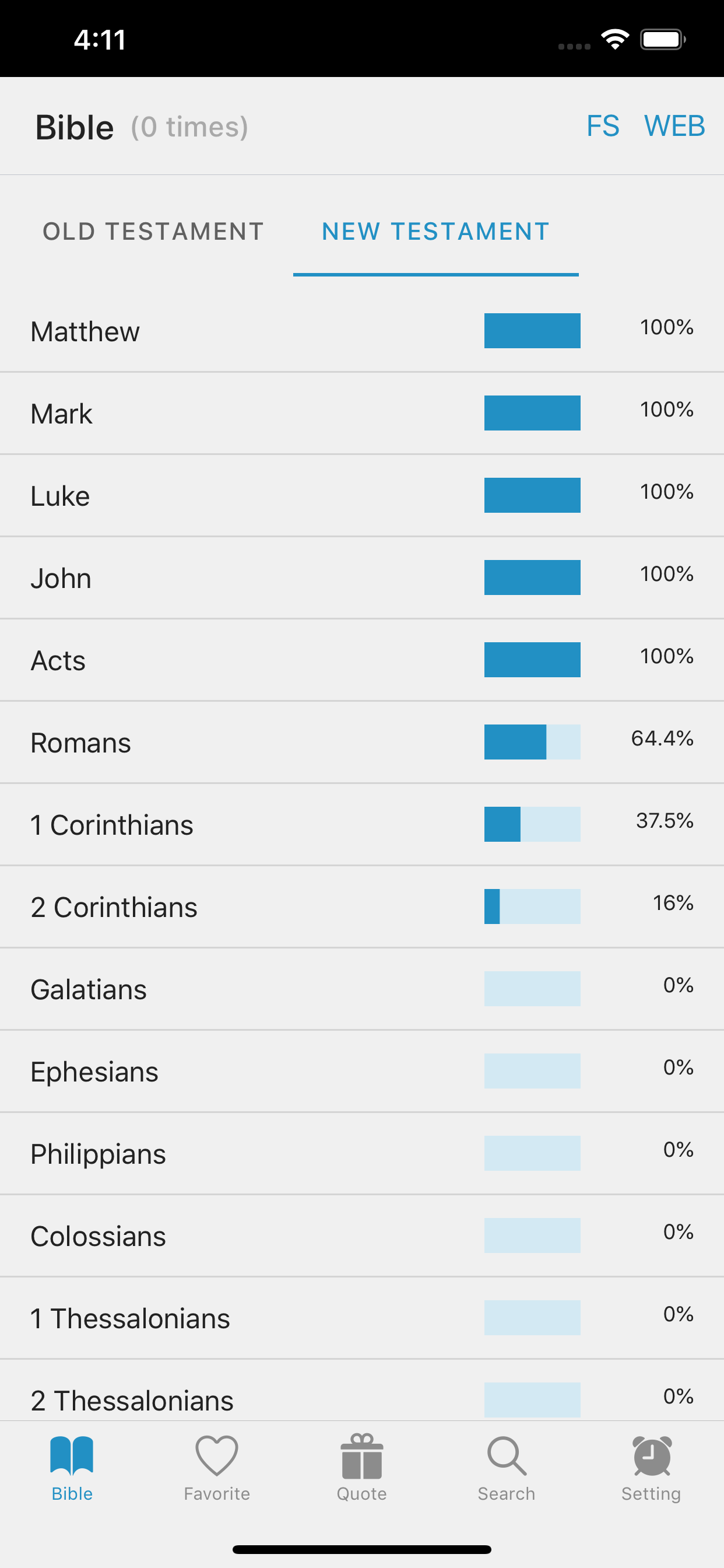Open the book of Matthew
Image resolution: width=724 pixels, height=1568 pixels.
click(x=362, y=331)
